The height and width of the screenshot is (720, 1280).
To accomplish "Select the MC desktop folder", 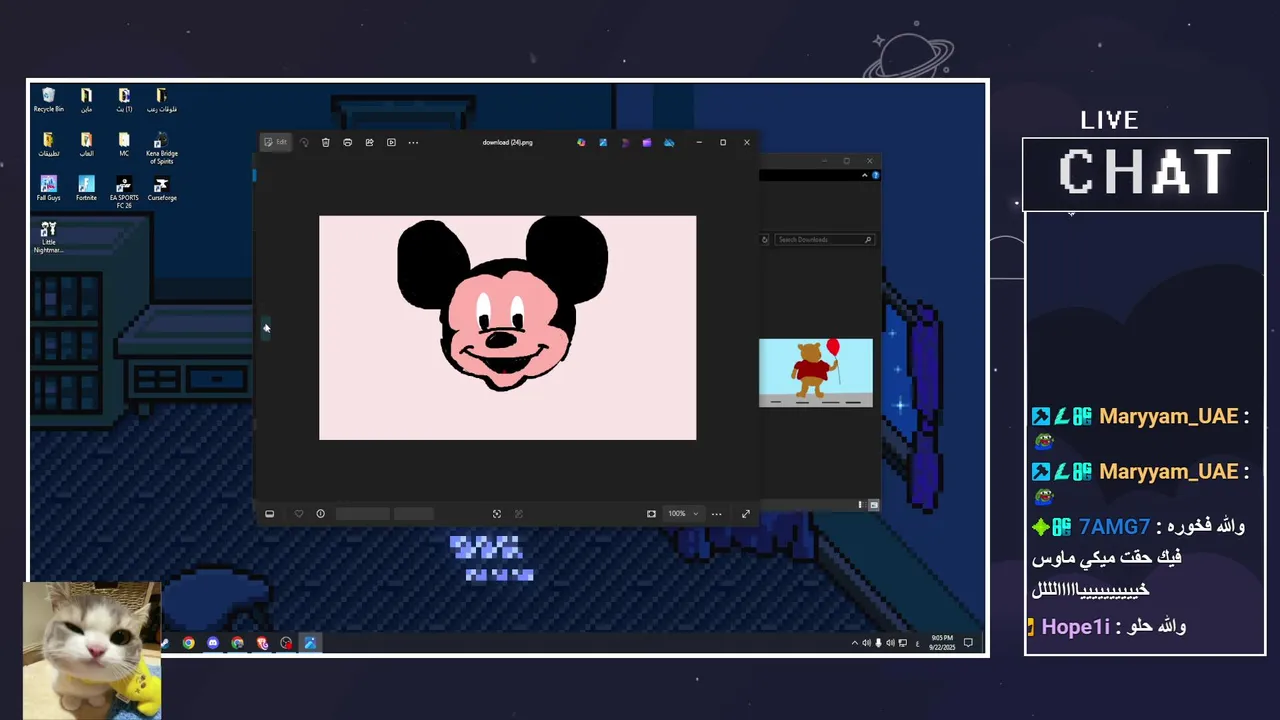I will pyautogui.click(x=124, y=144).
